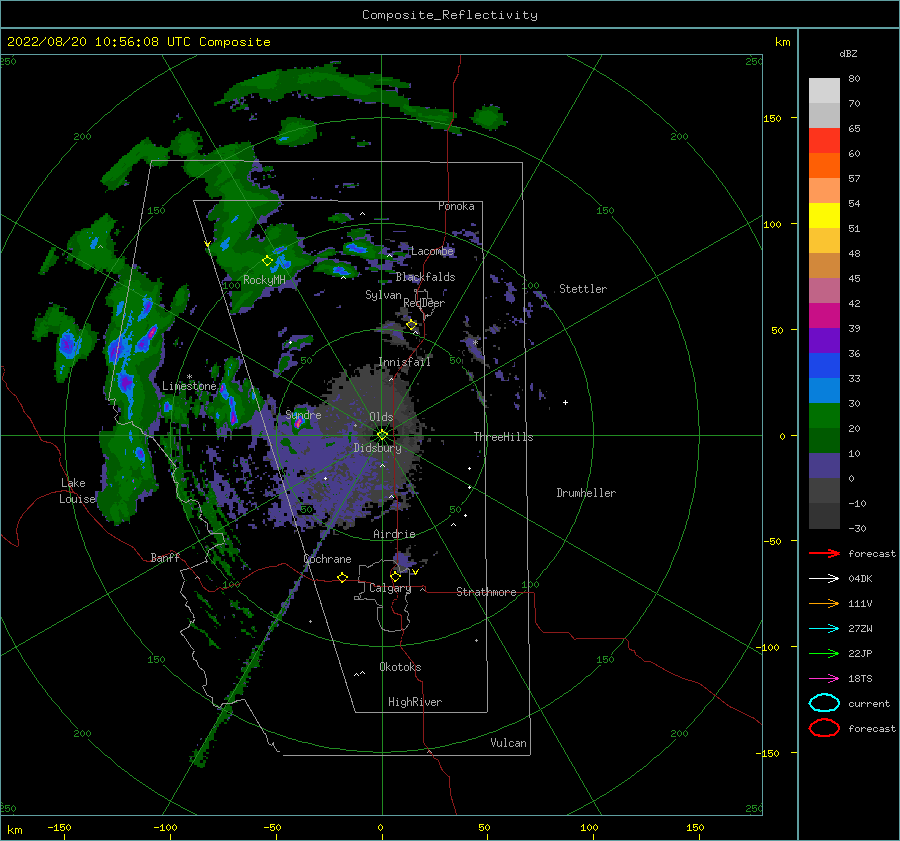Pick the green 22JP arrow symbol

pyautogui.click(x=824, y=653)
